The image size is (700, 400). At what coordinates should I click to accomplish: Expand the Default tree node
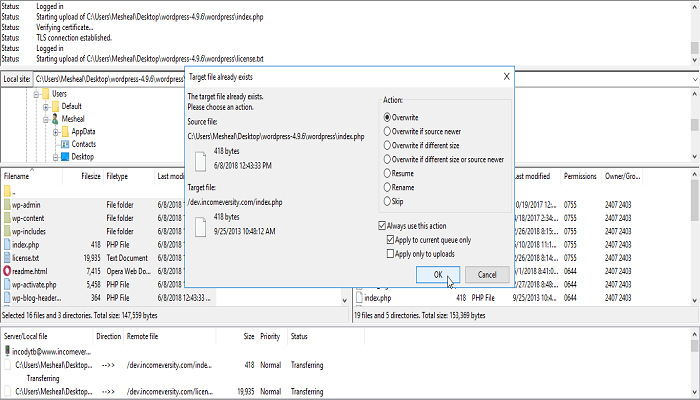[x=46, y=107]
